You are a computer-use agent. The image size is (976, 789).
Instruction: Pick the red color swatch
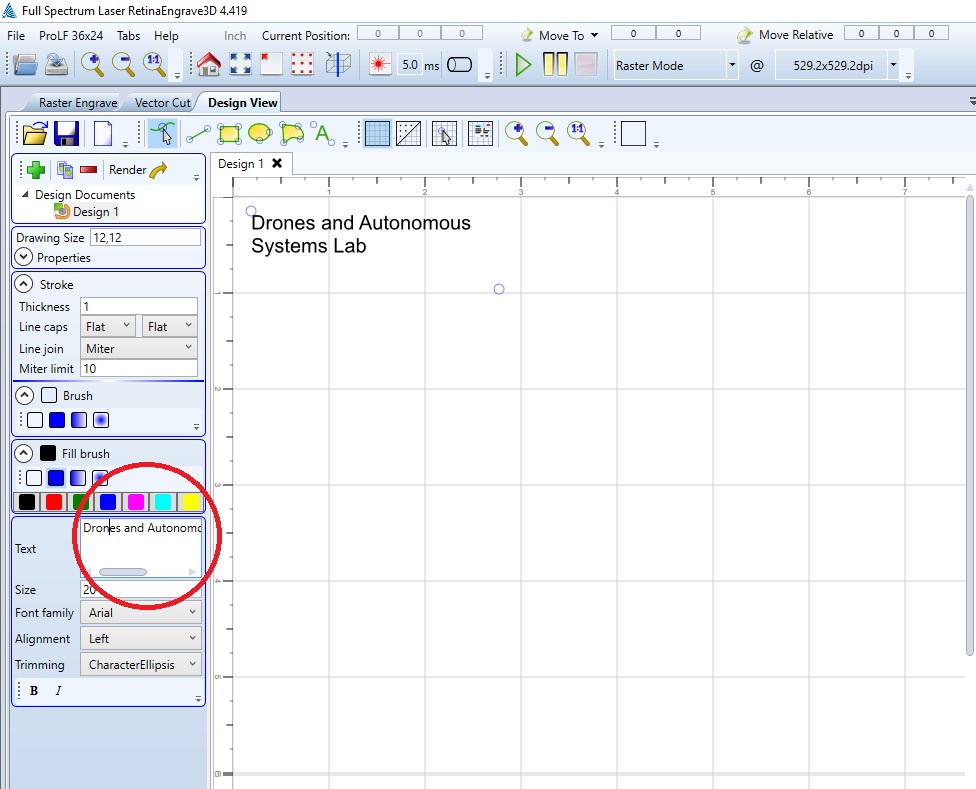click(x=54, y=502)
